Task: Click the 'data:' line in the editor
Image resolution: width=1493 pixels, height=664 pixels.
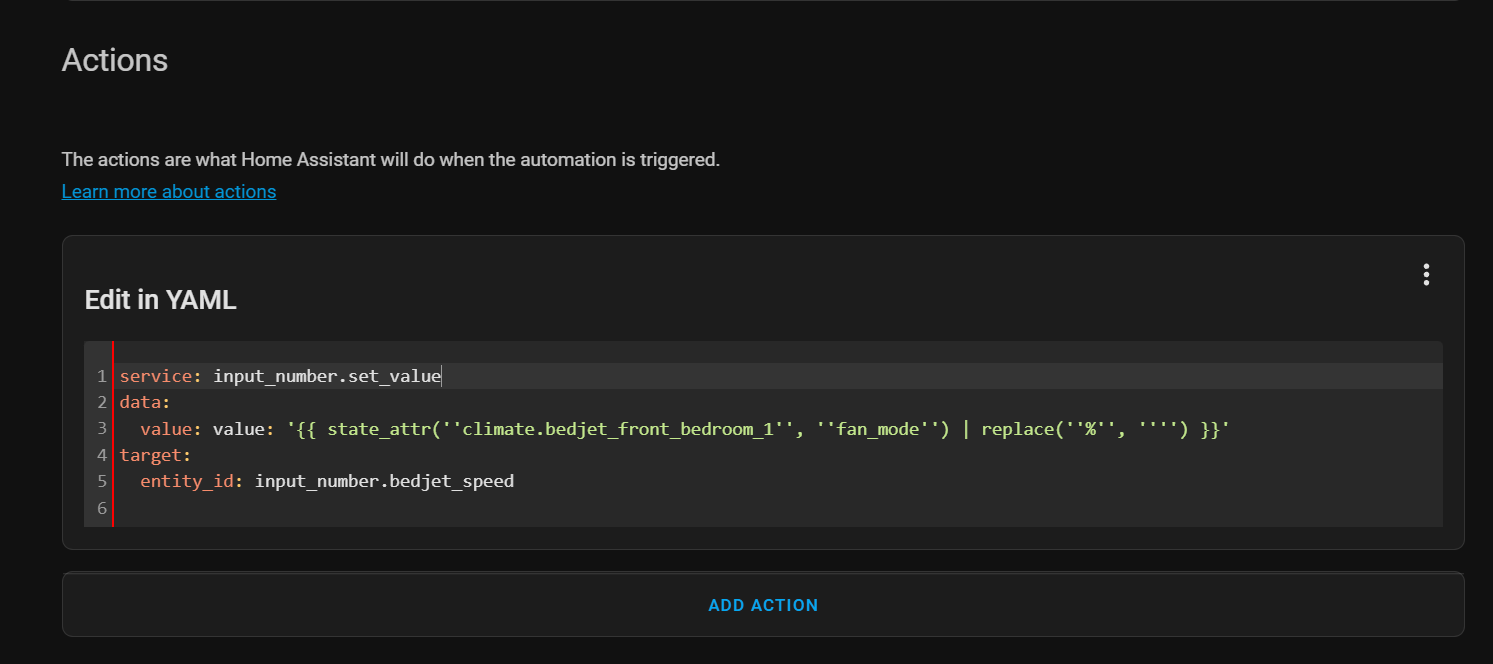Action: (145, 403)
